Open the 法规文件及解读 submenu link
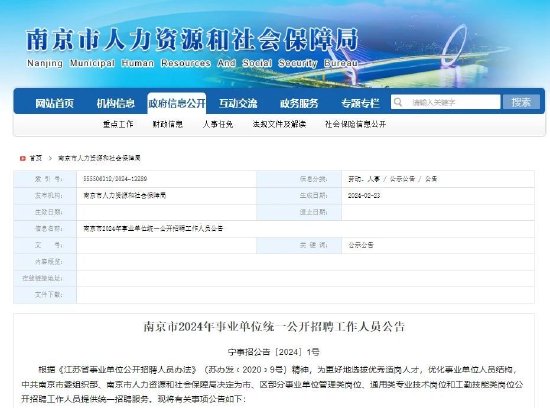 [x=279, y=124]
